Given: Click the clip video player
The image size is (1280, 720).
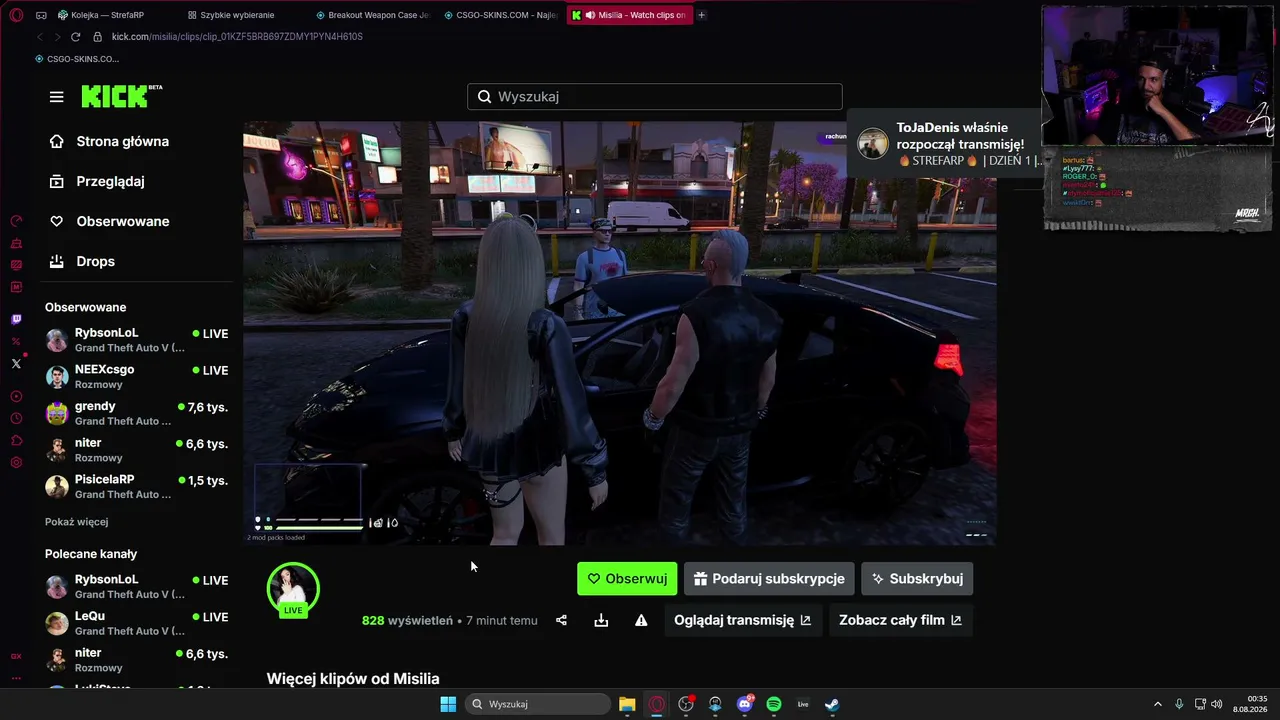Looking at the screenshot, I should [x=620, y=334].
